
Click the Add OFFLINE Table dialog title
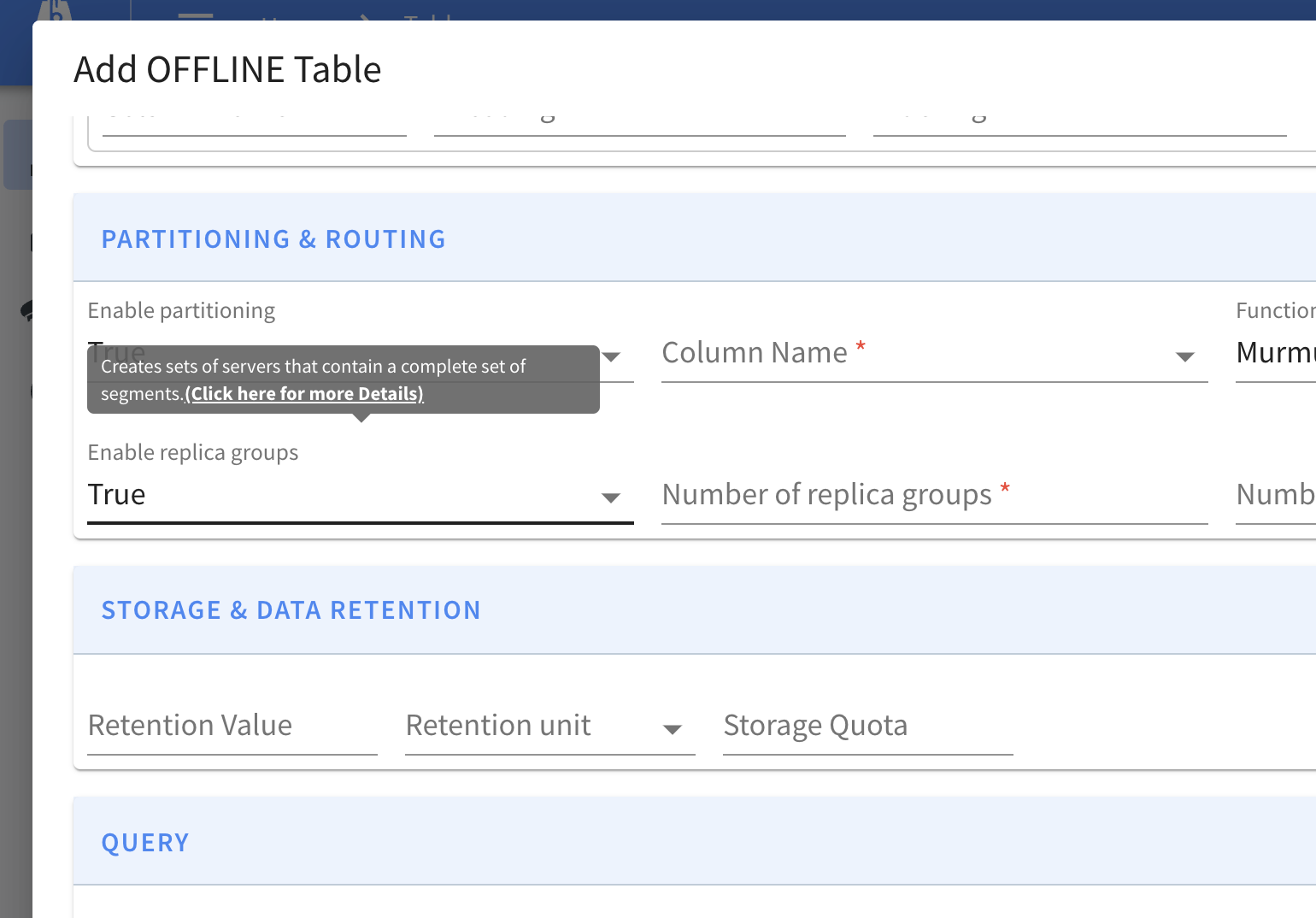click(227, 70)
